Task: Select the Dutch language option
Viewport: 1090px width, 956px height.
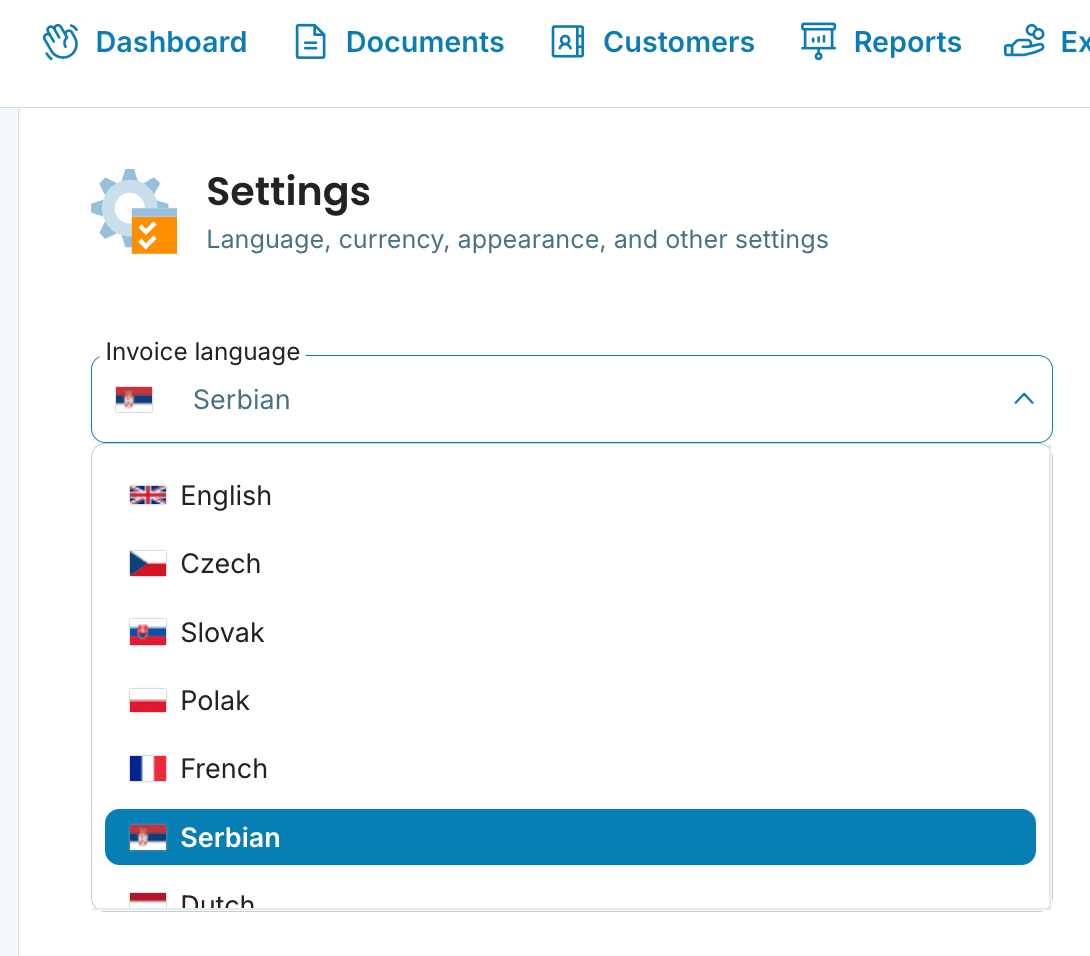Action: pyautogui.click(x=217, y=901)
